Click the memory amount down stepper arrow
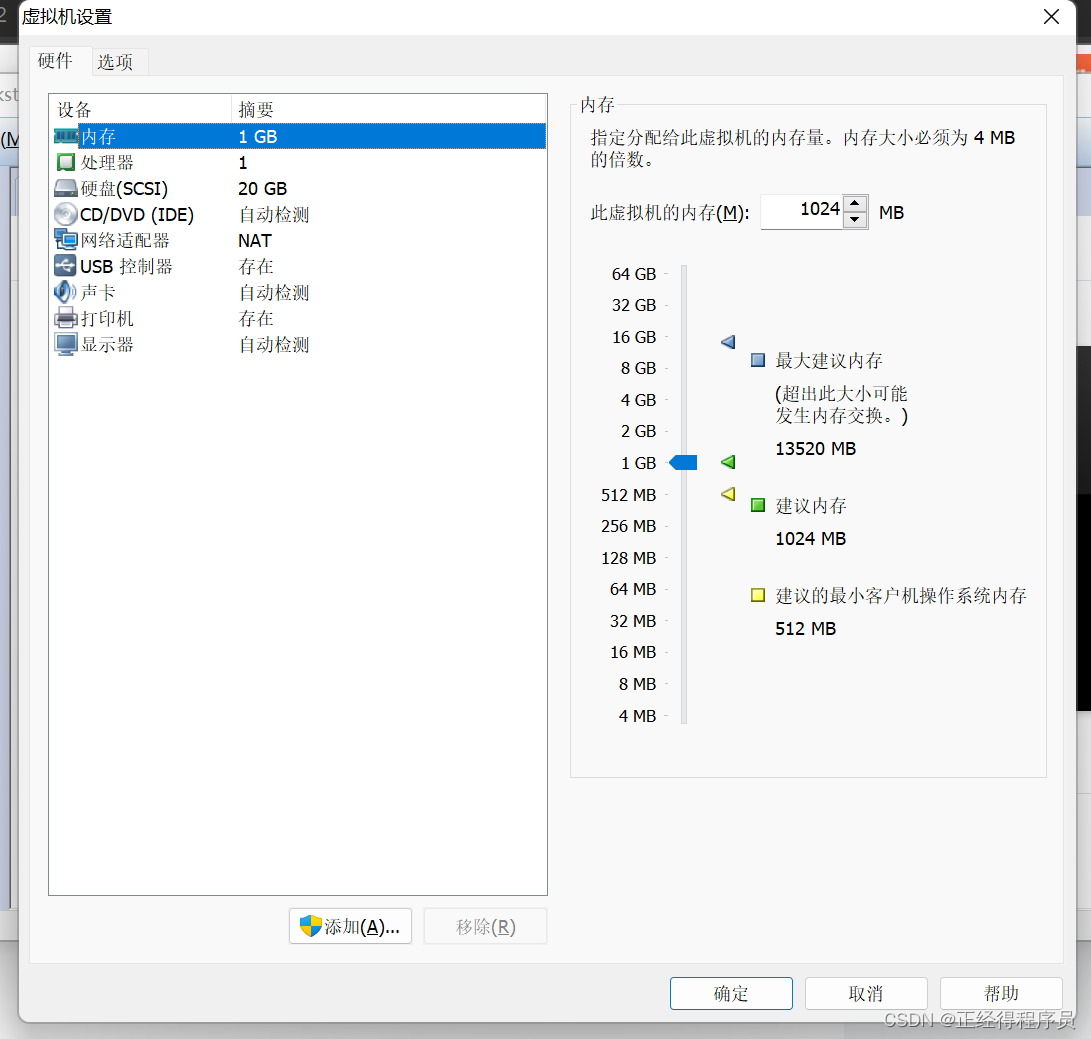This screenshot has width=1091, height=1039. pos(856,219)
